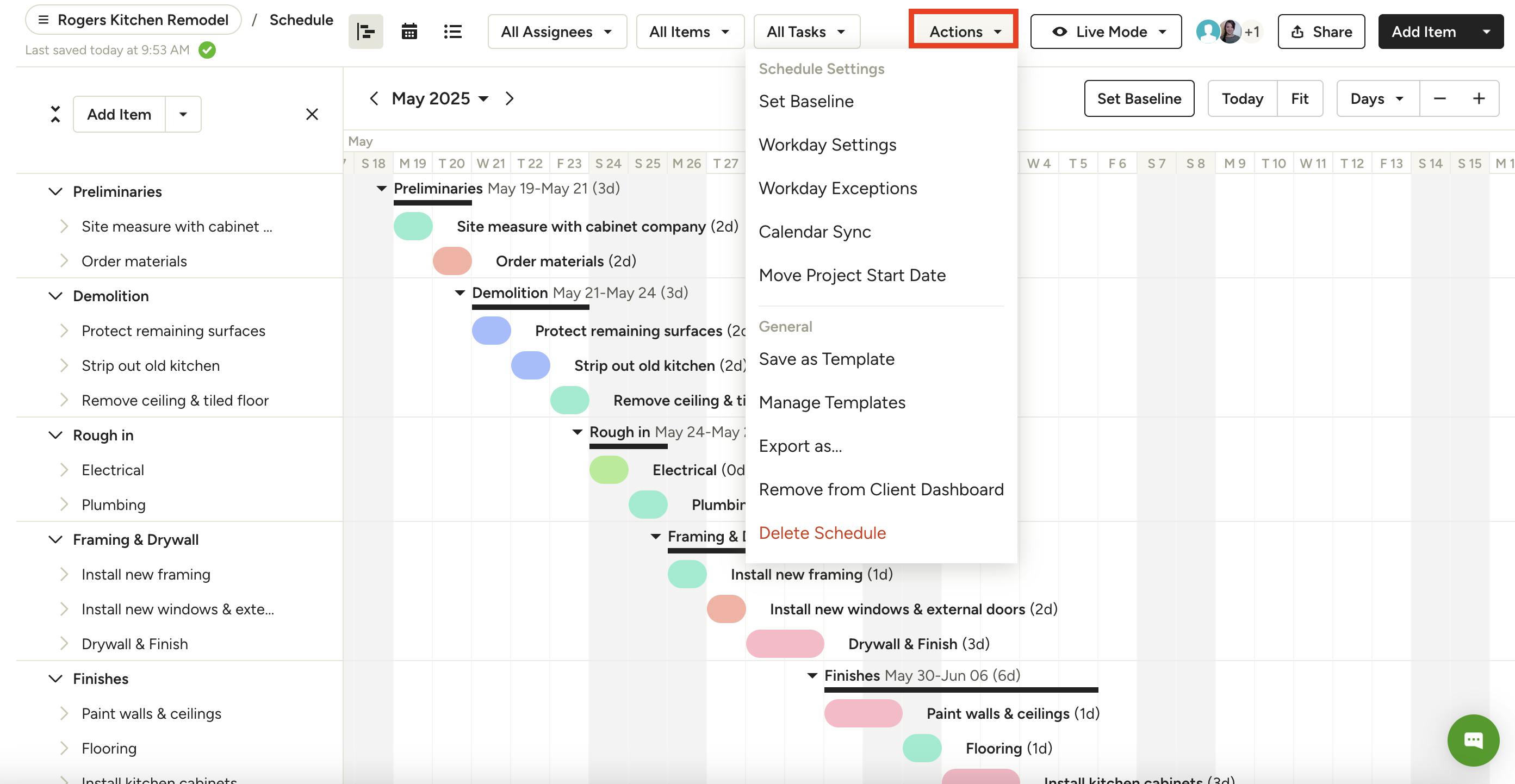Choose Delete Schedule menu option
1515x784 pixels.
[x=822, y=533]
